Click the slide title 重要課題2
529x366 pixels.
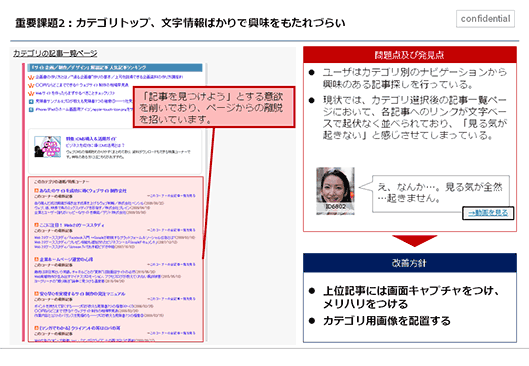(x=180, y=23)
